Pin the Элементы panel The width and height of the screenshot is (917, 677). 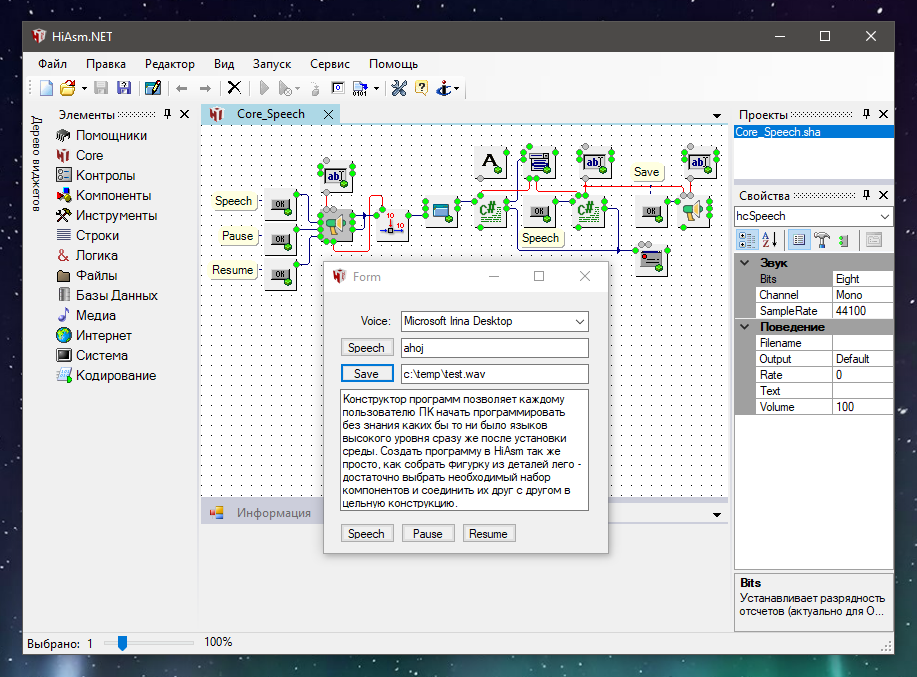click(168, 115)
